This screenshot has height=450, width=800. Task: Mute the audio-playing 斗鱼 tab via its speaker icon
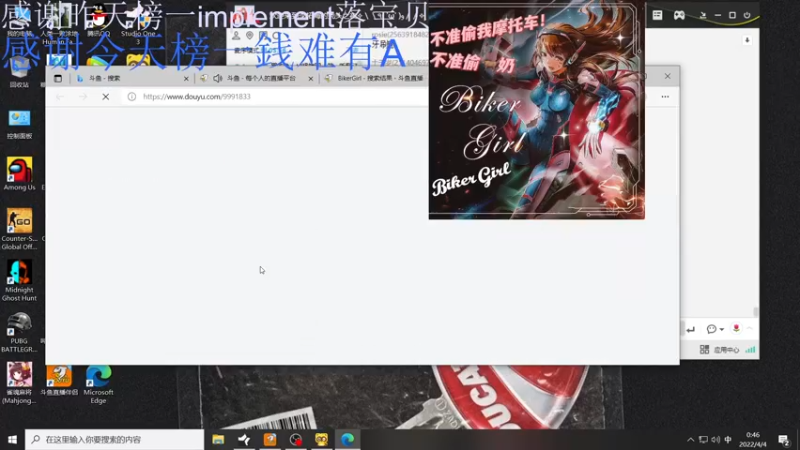[218, 78]
